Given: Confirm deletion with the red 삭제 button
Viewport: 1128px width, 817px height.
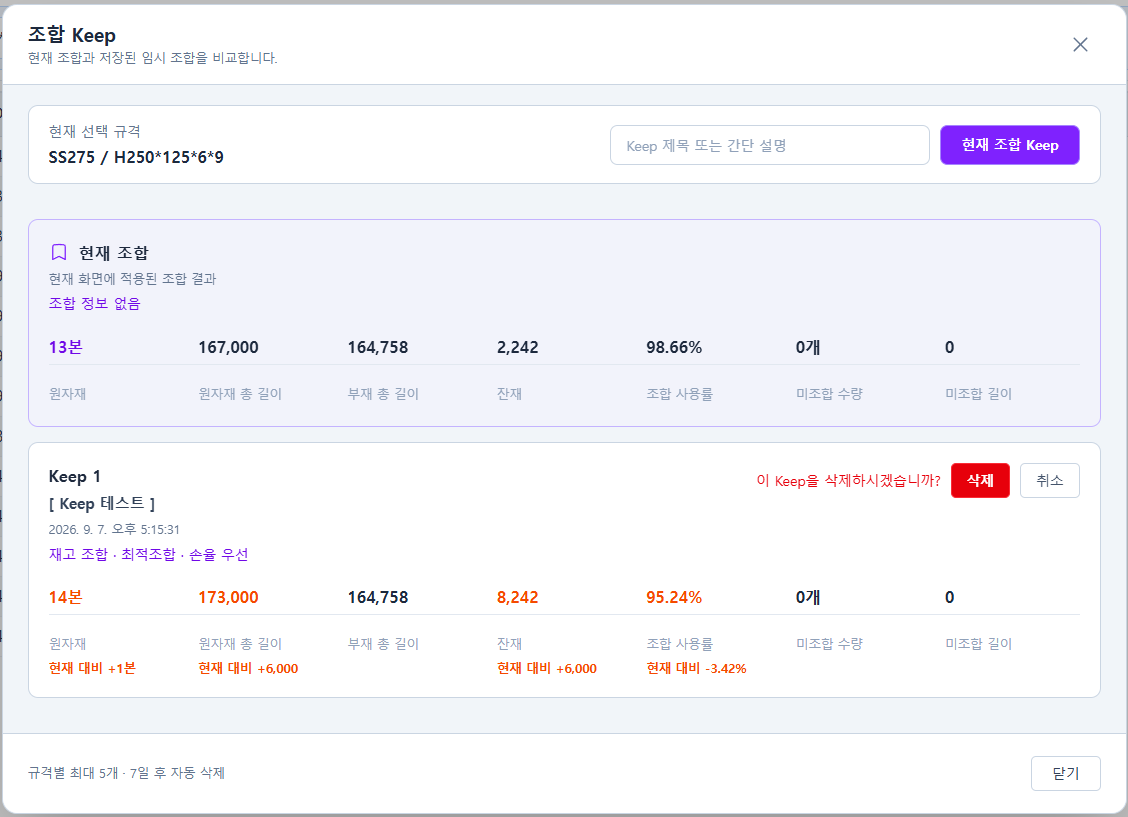Looking at the screenshot, I should pos(980,480).
